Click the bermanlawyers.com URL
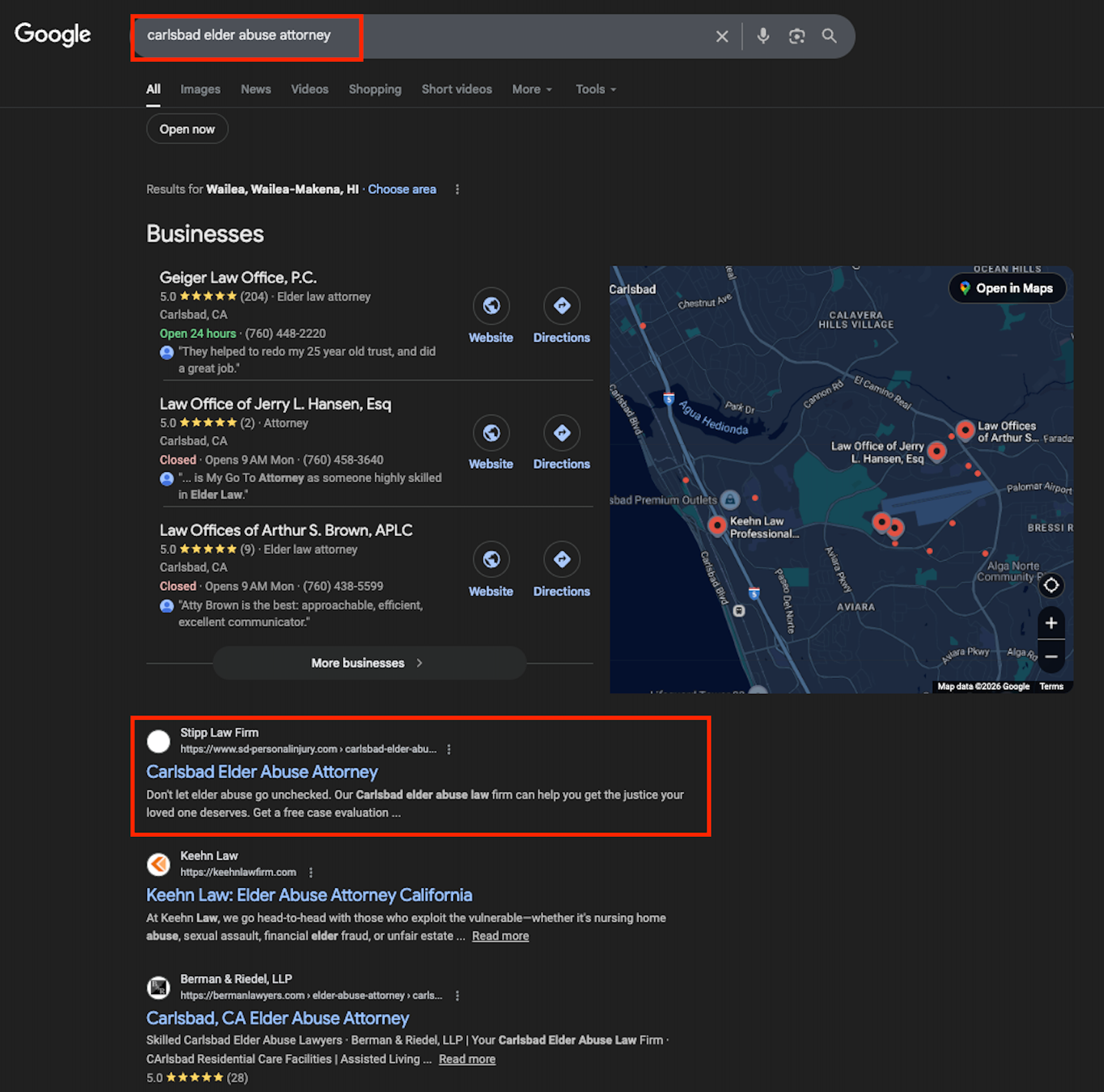1104x1092 pixels. (x=311, y=995)
